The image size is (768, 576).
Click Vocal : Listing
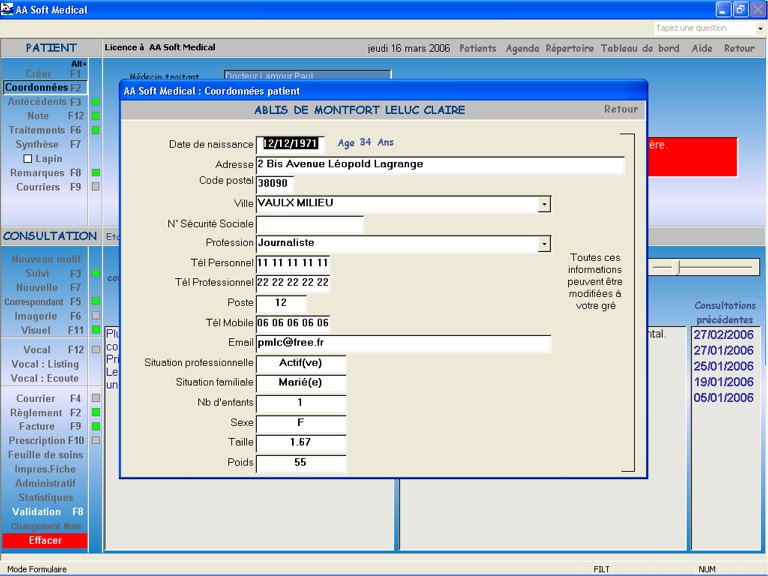tap(45, 364)
